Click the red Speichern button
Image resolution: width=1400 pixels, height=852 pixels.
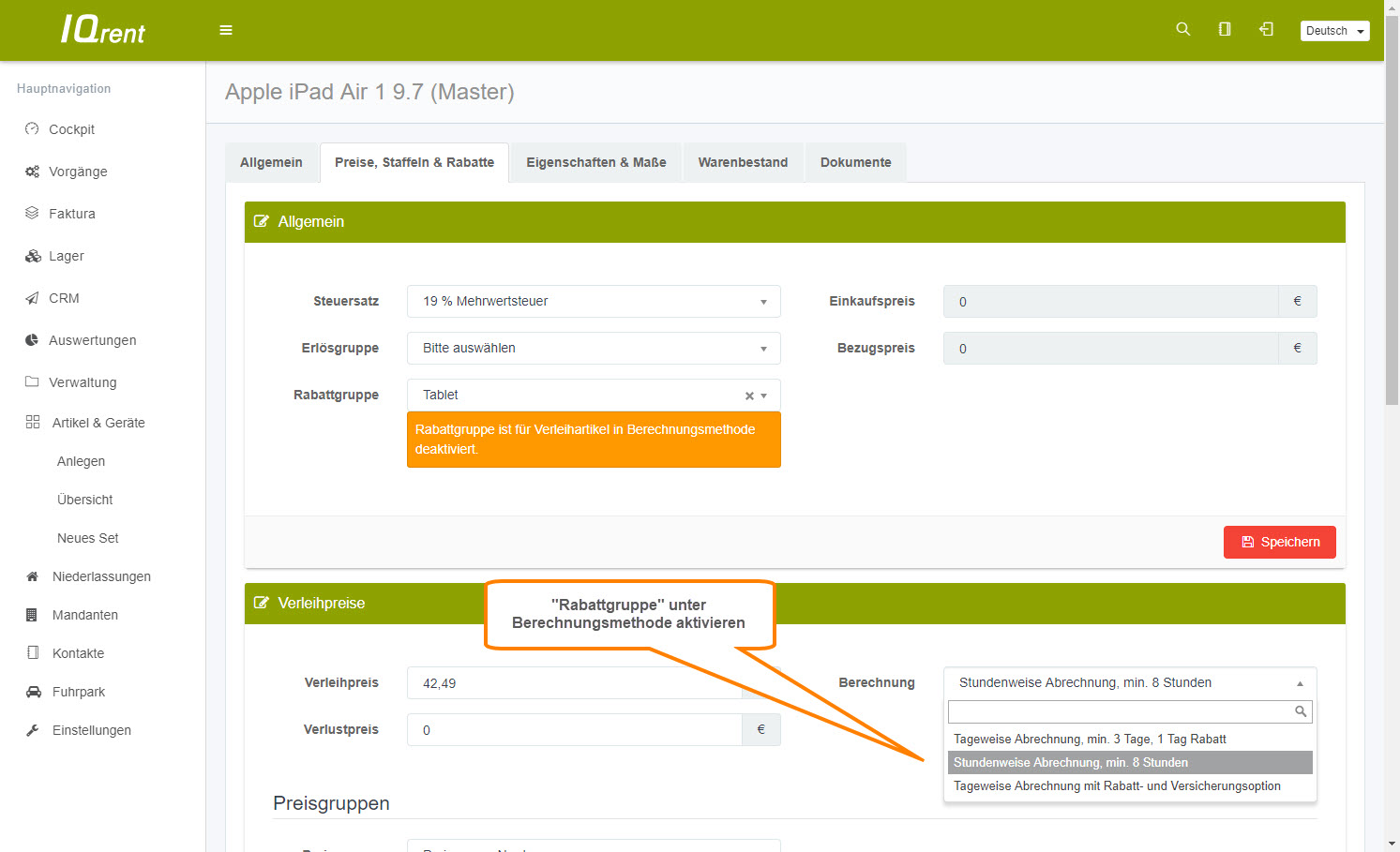pyautogui.click(x=1279, y=542)
